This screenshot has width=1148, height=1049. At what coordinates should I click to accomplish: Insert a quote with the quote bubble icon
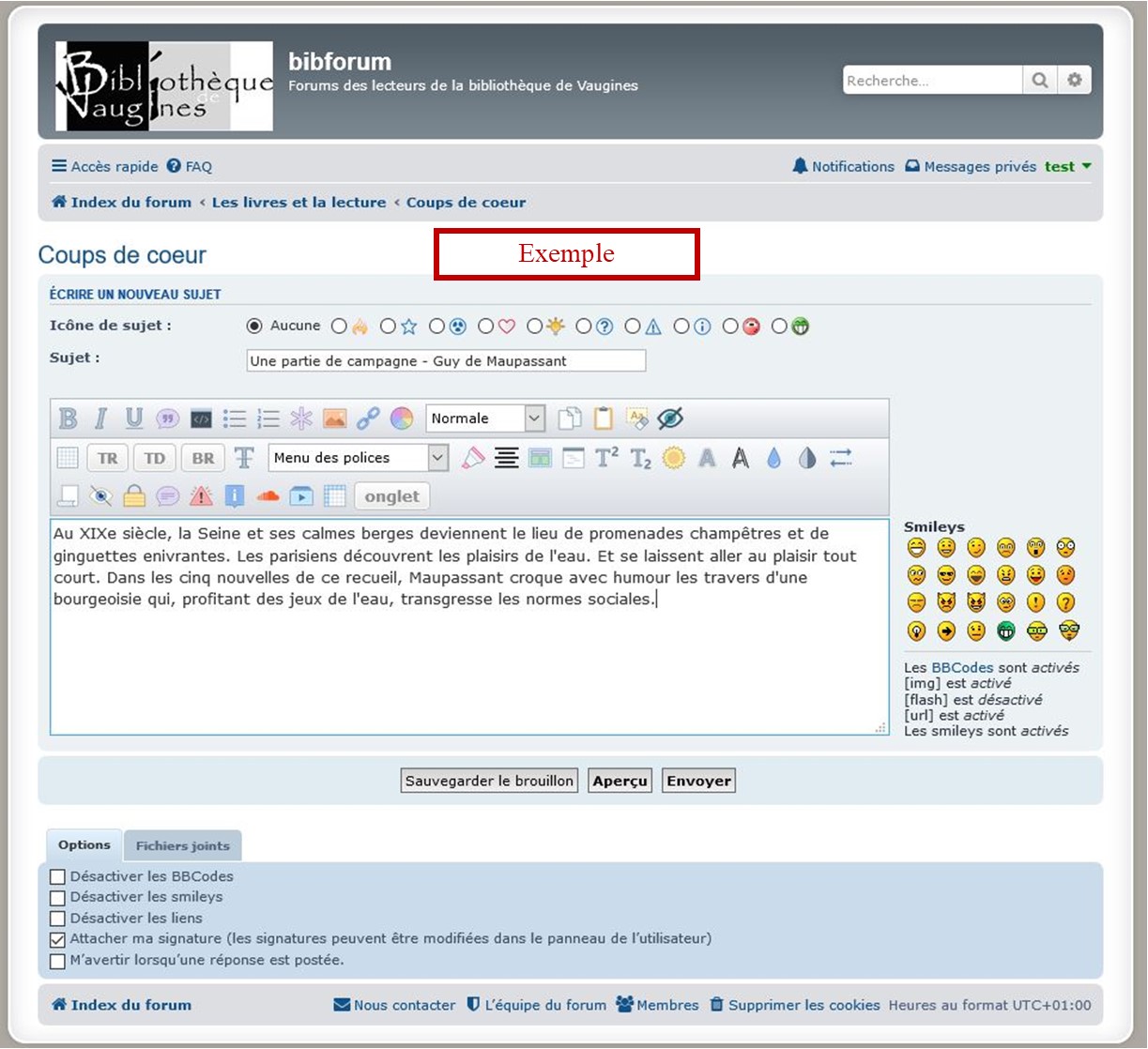pos(167,418)
